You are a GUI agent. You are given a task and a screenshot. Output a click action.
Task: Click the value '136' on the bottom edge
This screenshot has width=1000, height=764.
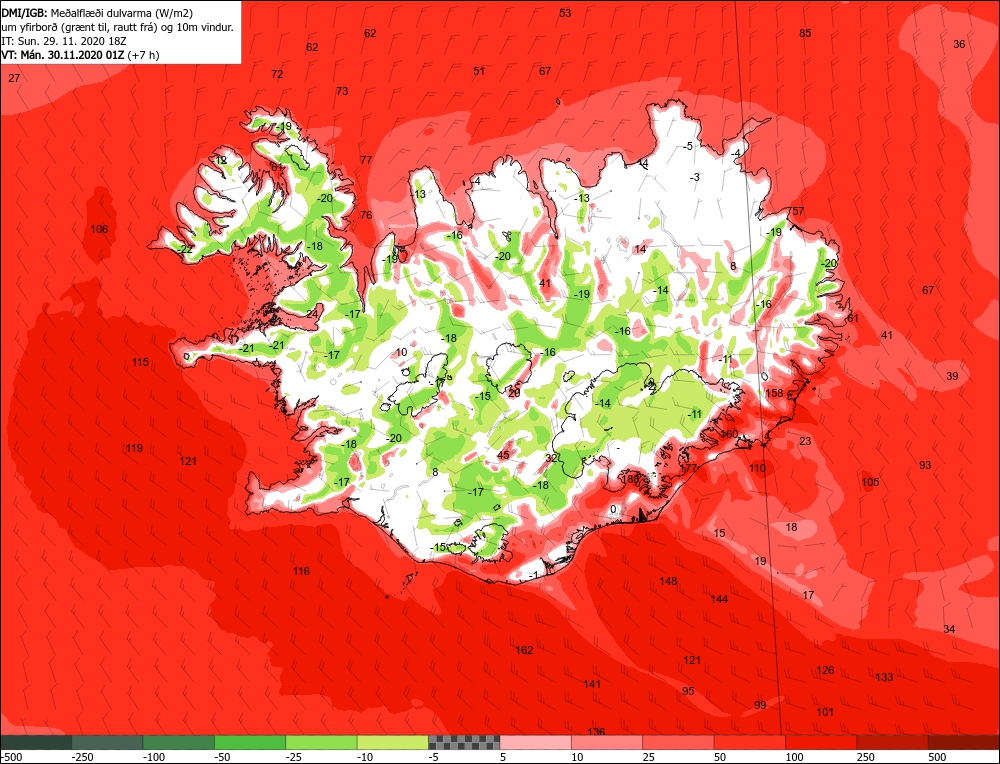596,731
